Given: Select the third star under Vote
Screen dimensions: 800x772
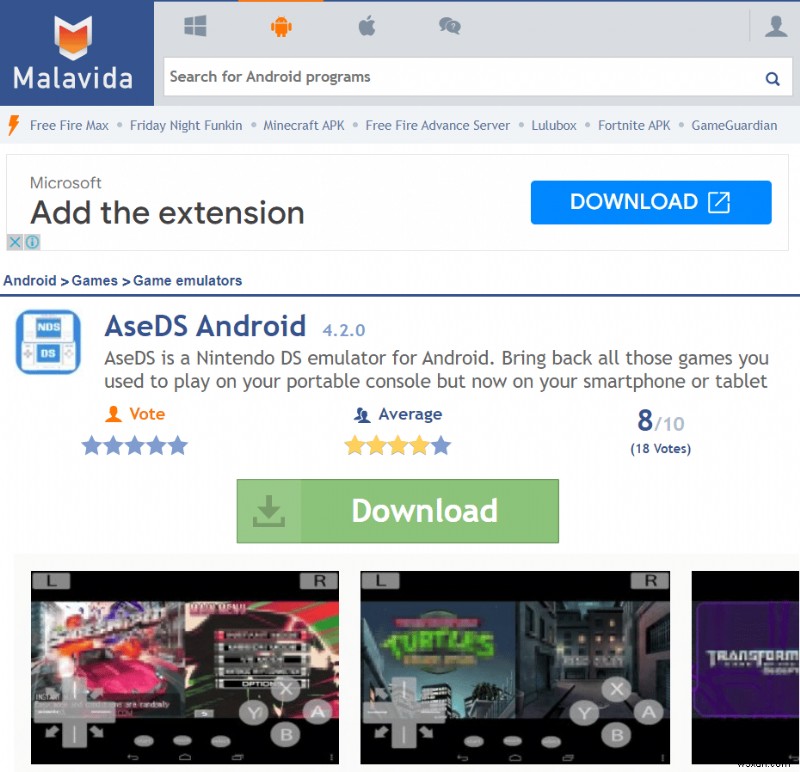Looking at the screenshot, I should [135, 446].
